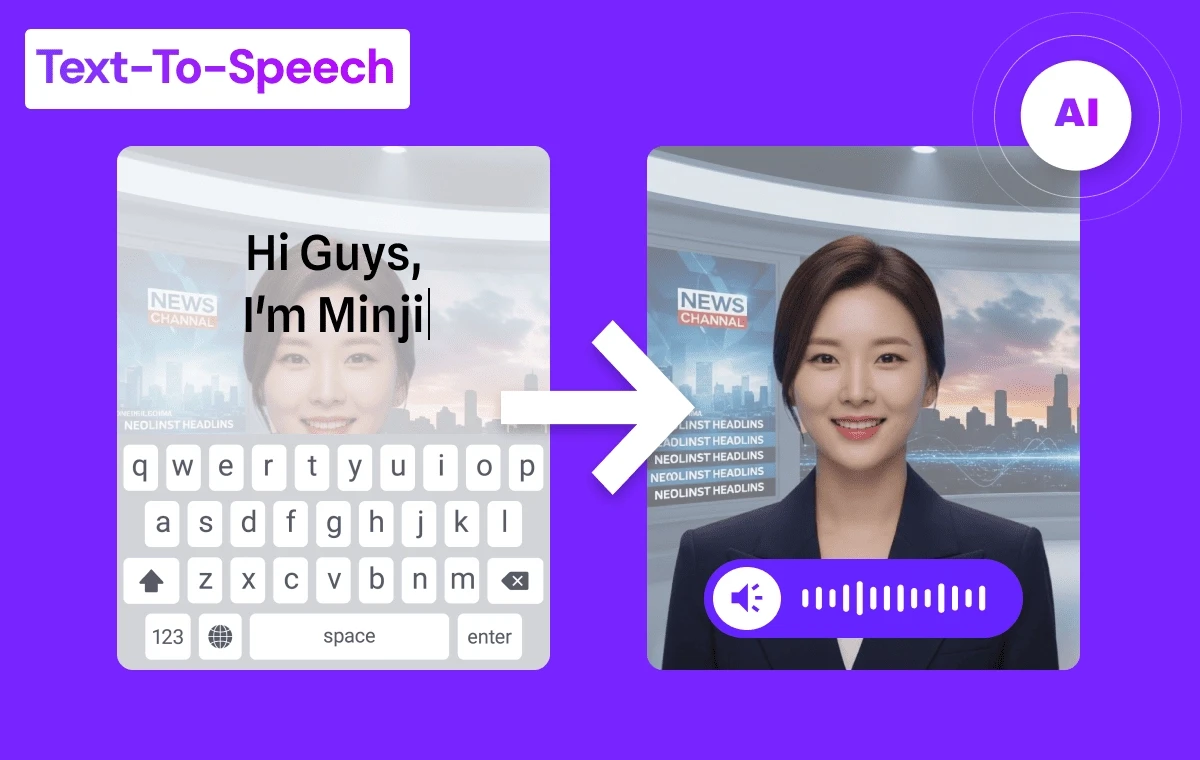Tap the waveform visualization in the audio bar
Image resolution: width=1200 pixels, height=760 pixels.
point(895,597)
